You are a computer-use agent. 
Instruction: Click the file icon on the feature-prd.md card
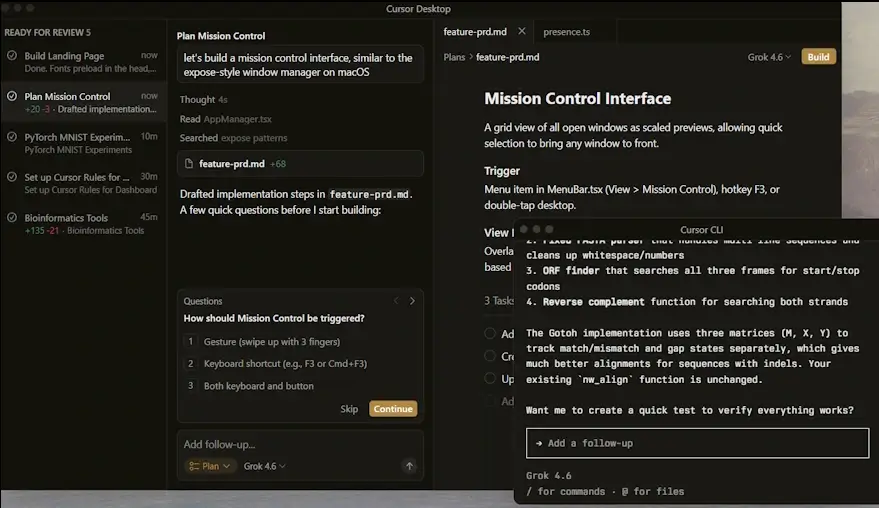(x=189, y=164)
